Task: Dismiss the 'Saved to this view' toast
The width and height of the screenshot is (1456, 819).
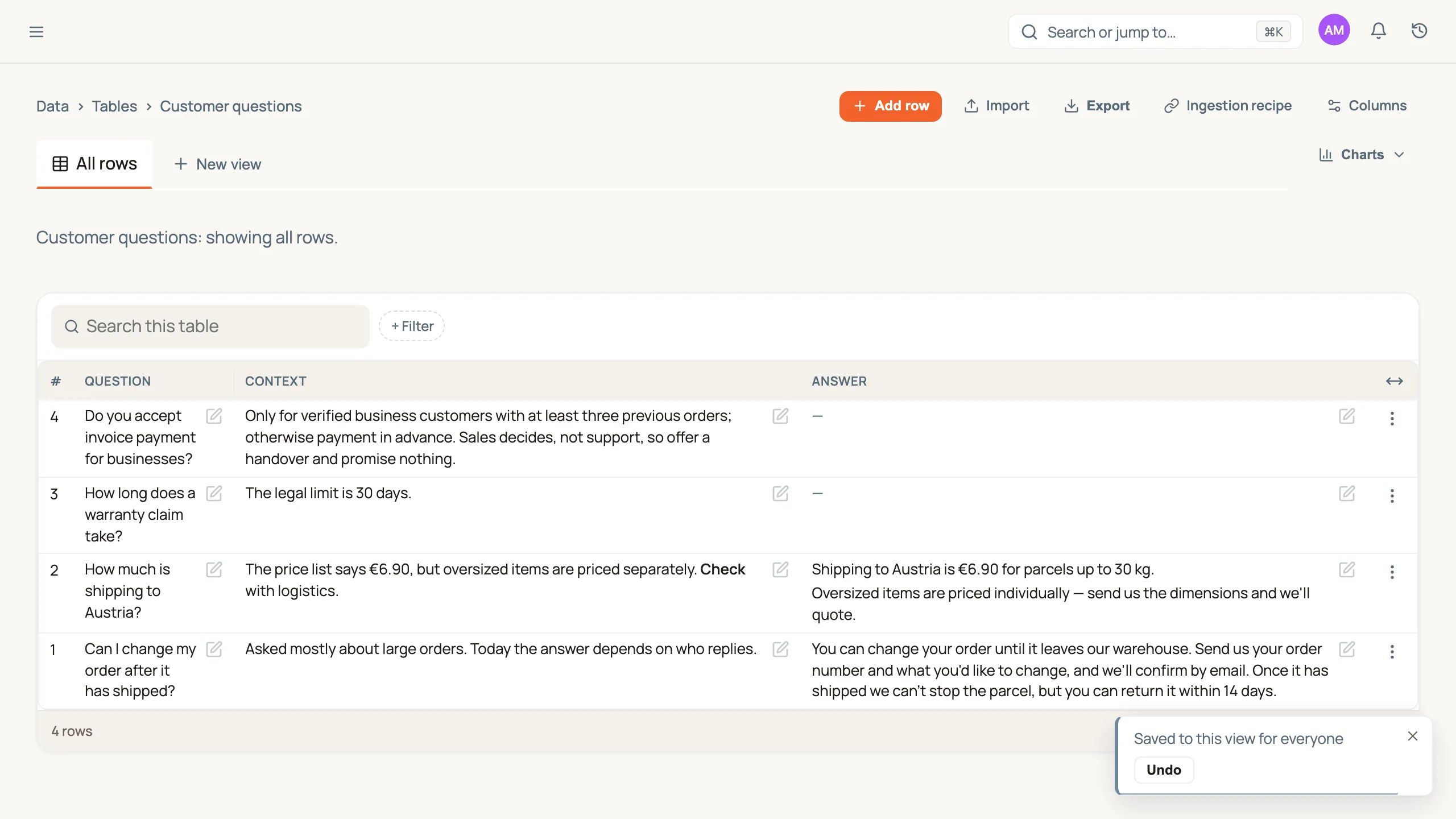Action: pos(1412,736)
